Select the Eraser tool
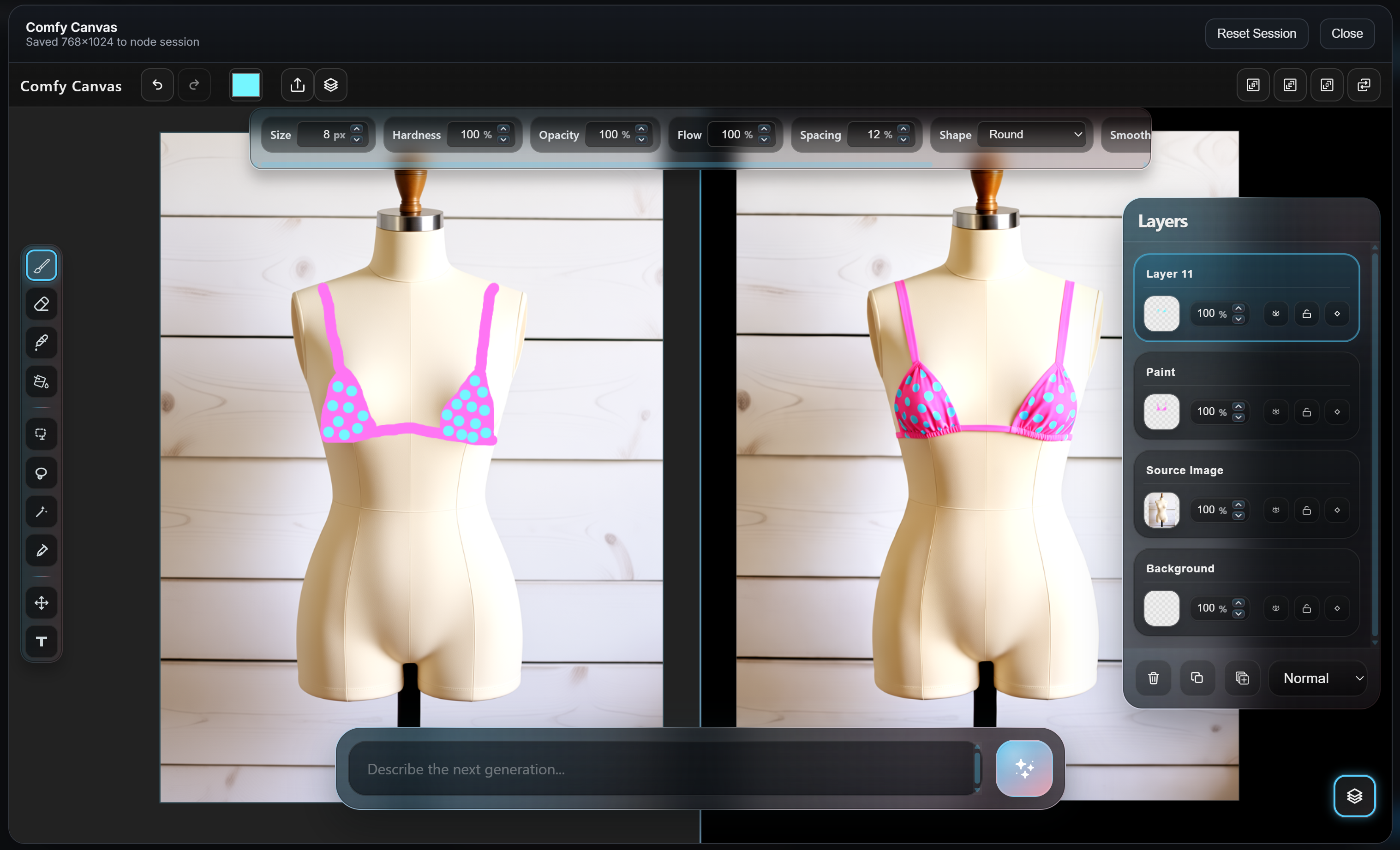 pyautogui.click(x=42, y=304)
